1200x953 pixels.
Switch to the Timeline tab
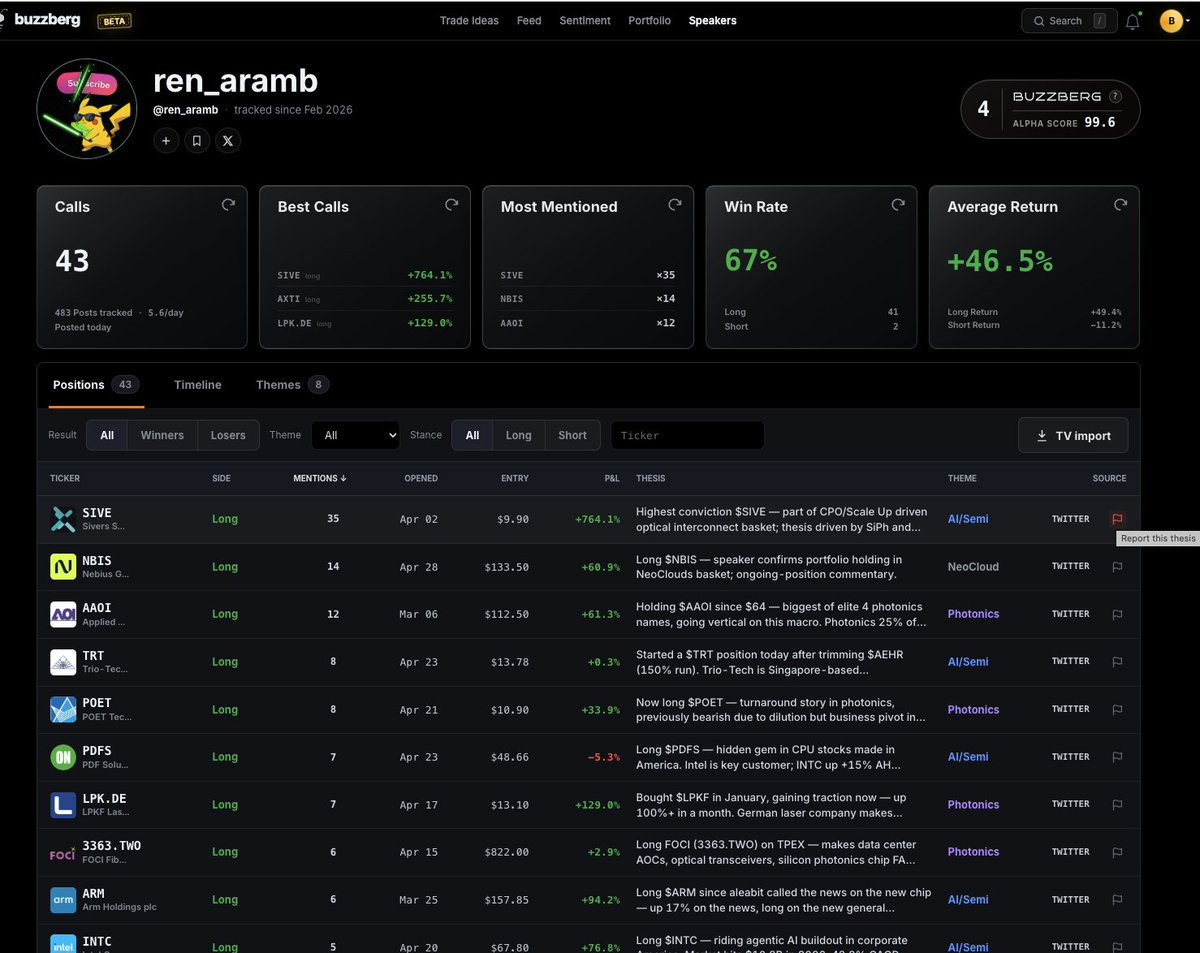198,385
